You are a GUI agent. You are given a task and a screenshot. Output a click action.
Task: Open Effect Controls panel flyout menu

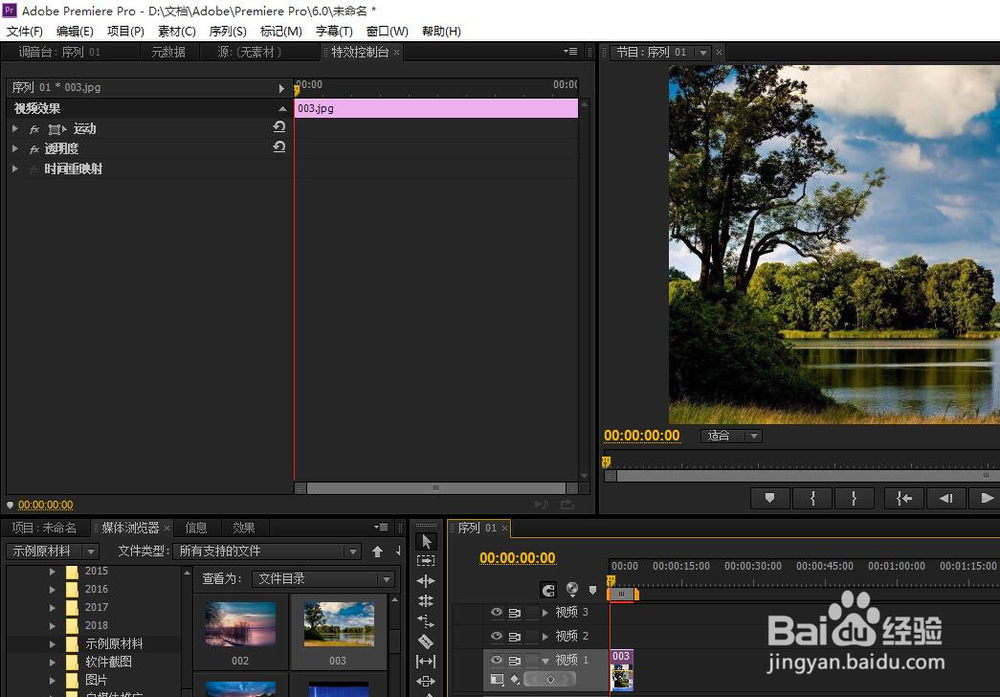click(x=571, y=52)
